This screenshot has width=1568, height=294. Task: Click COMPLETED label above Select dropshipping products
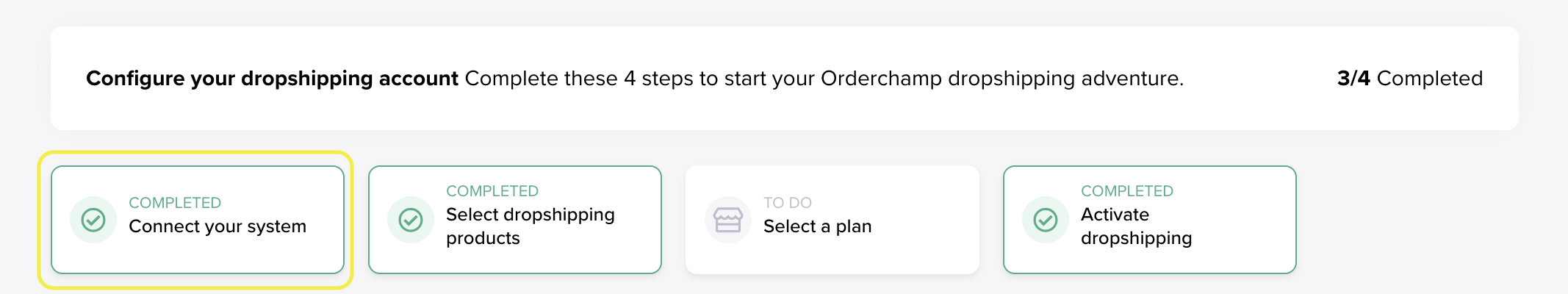492,191
